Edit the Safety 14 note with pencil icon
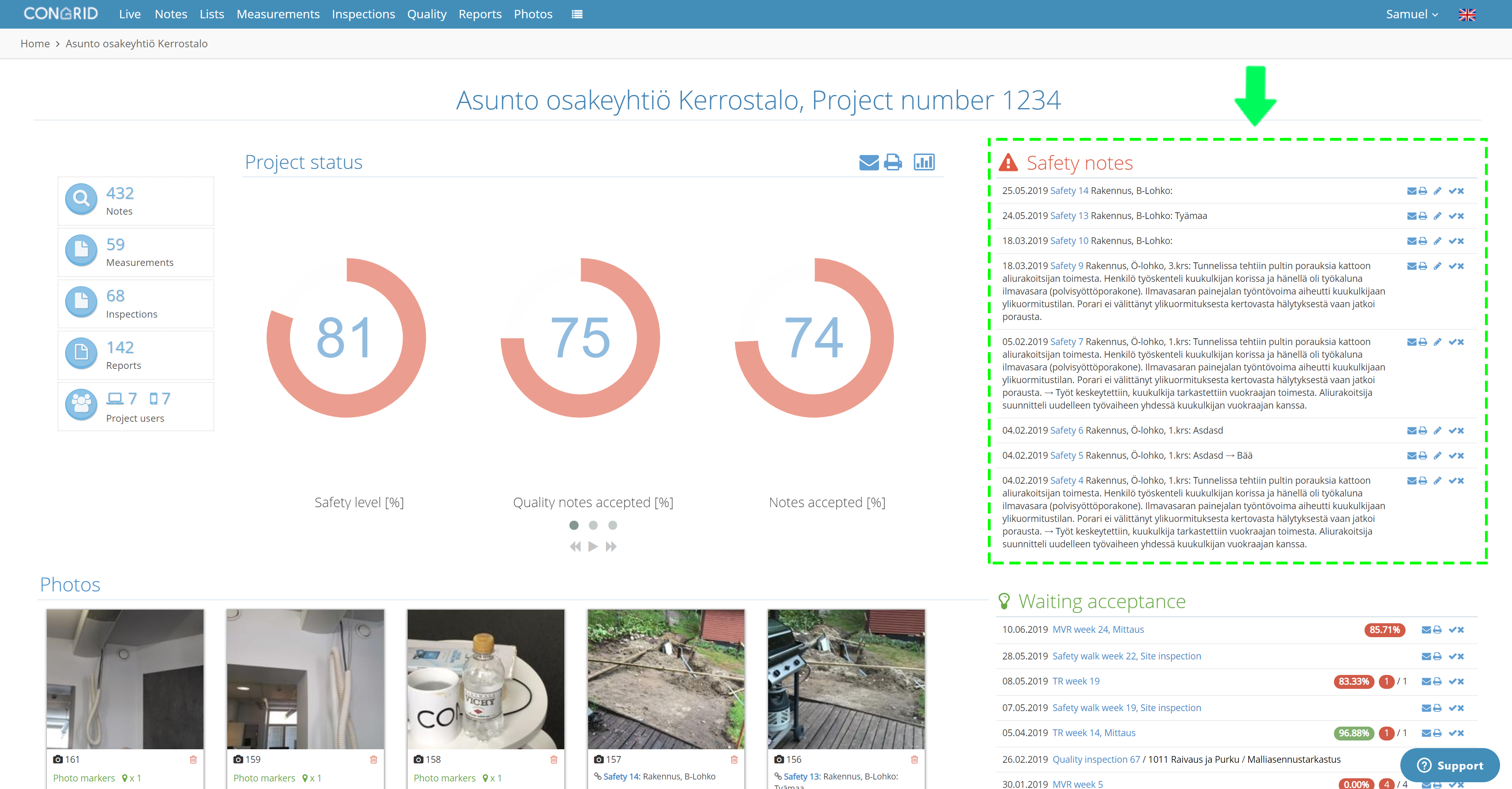Image resolution: width=1512 pixels, height=789 pixels. point(1437,191)
